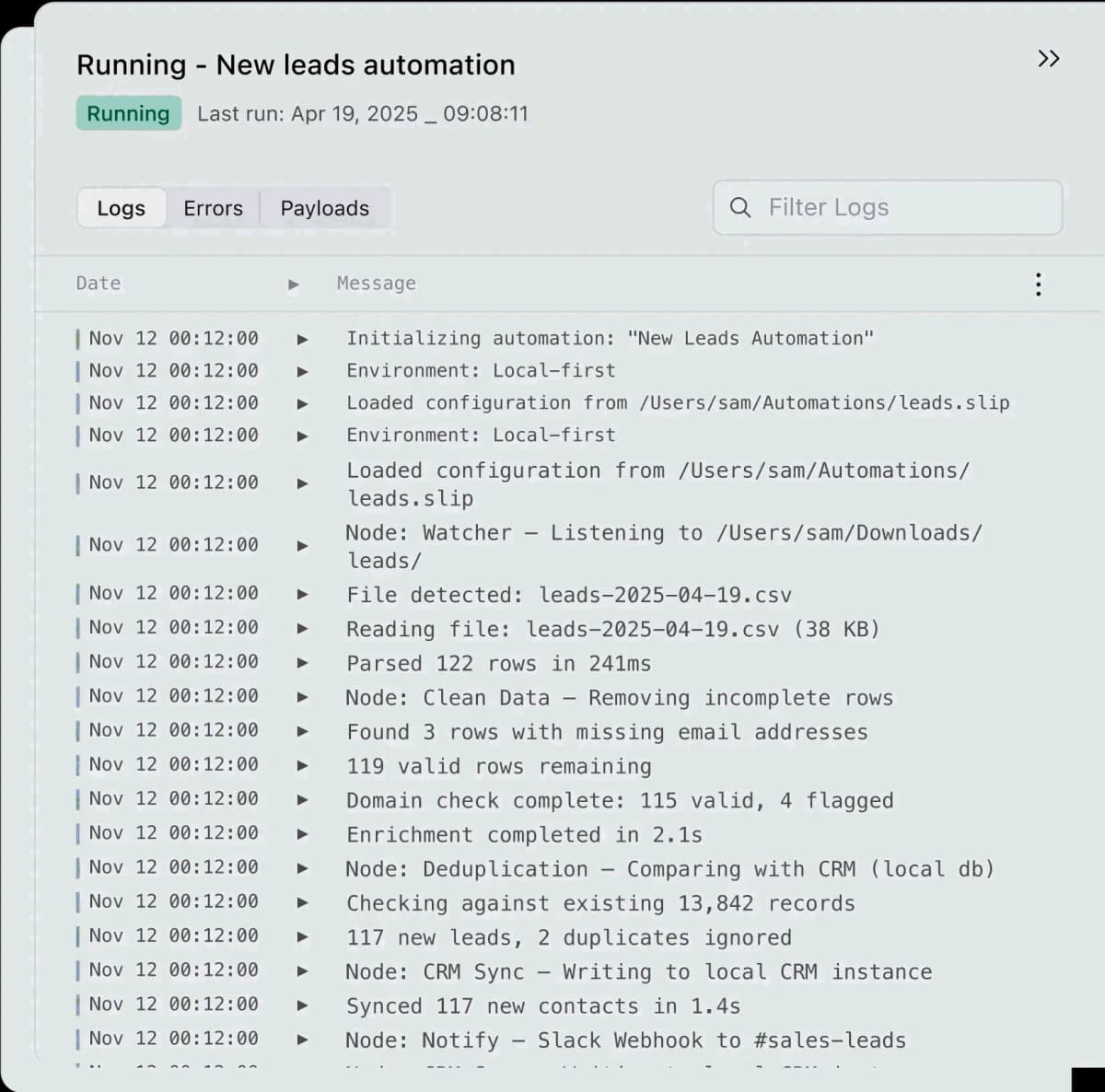Sort by the Date column header

(99, 284)
